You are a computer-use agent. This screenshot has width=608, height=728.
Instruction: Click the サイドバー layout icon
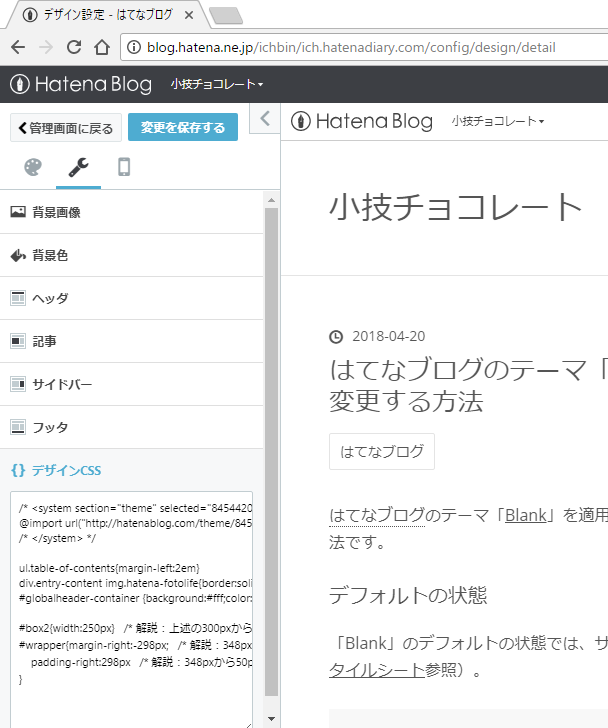tap(18, 384)
